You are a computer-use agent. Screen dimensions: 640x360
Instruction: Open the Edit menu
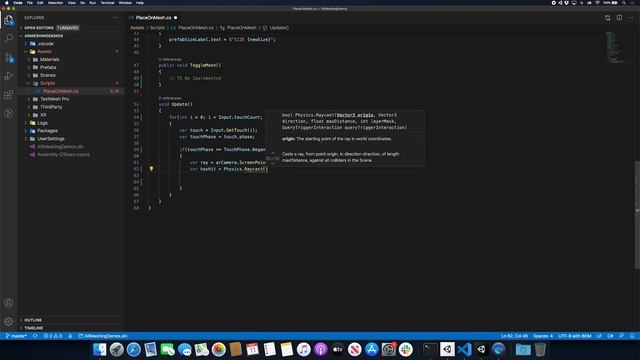tap(40, 3)
